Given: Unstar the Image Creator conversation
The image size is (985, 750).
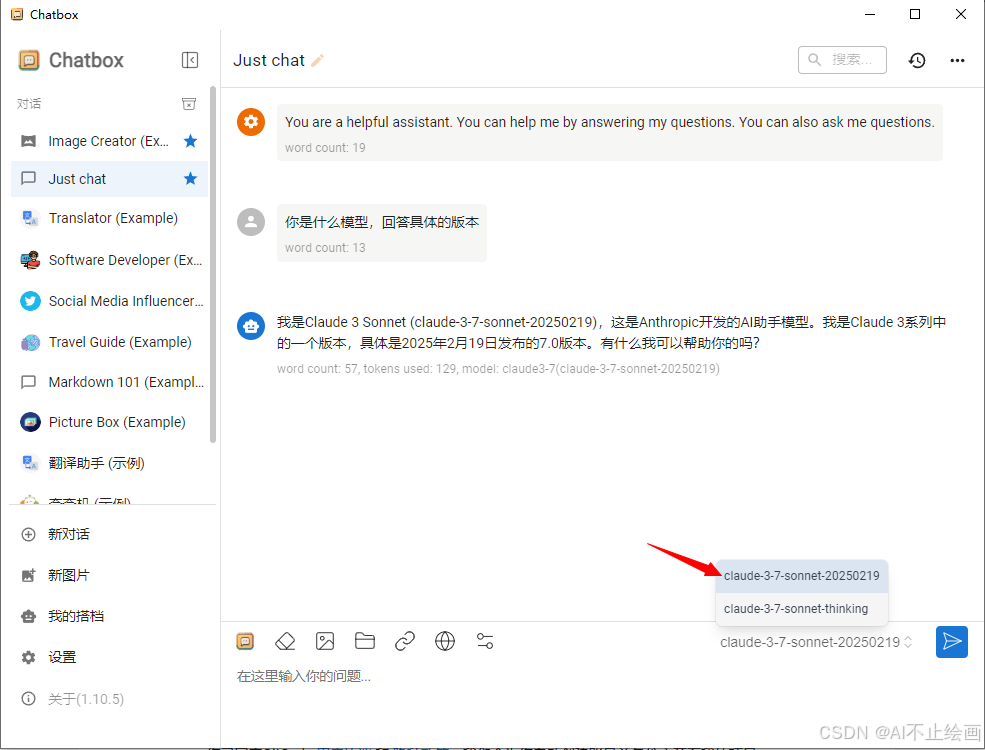Looking at the screenshot, I should tap(190, 141).
